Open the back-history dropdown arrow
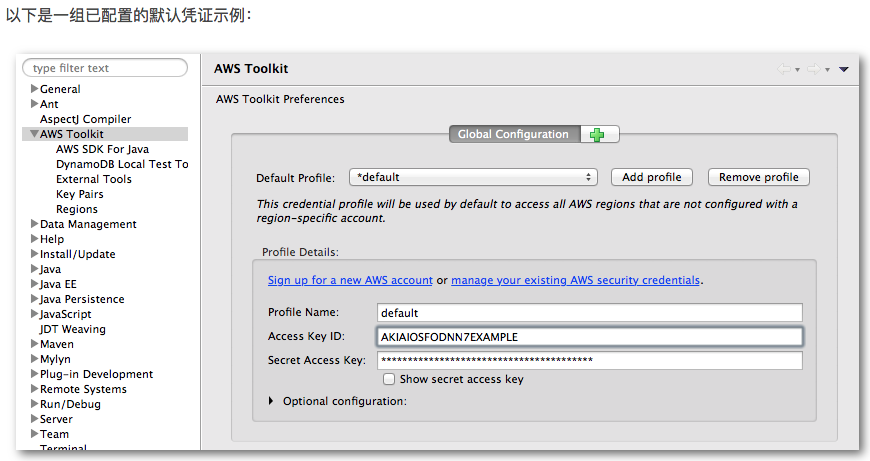The width and height of the screenshot is (870, 461). tap(798, 70)
